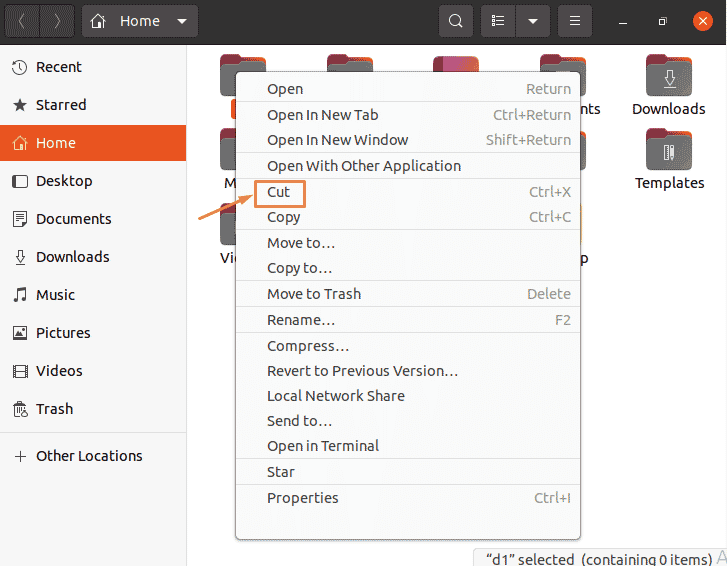This screenshot has height=566, width=727.
Task: Click the back navigation arrow
Action: pyautogui.click(x=22, y=21)
